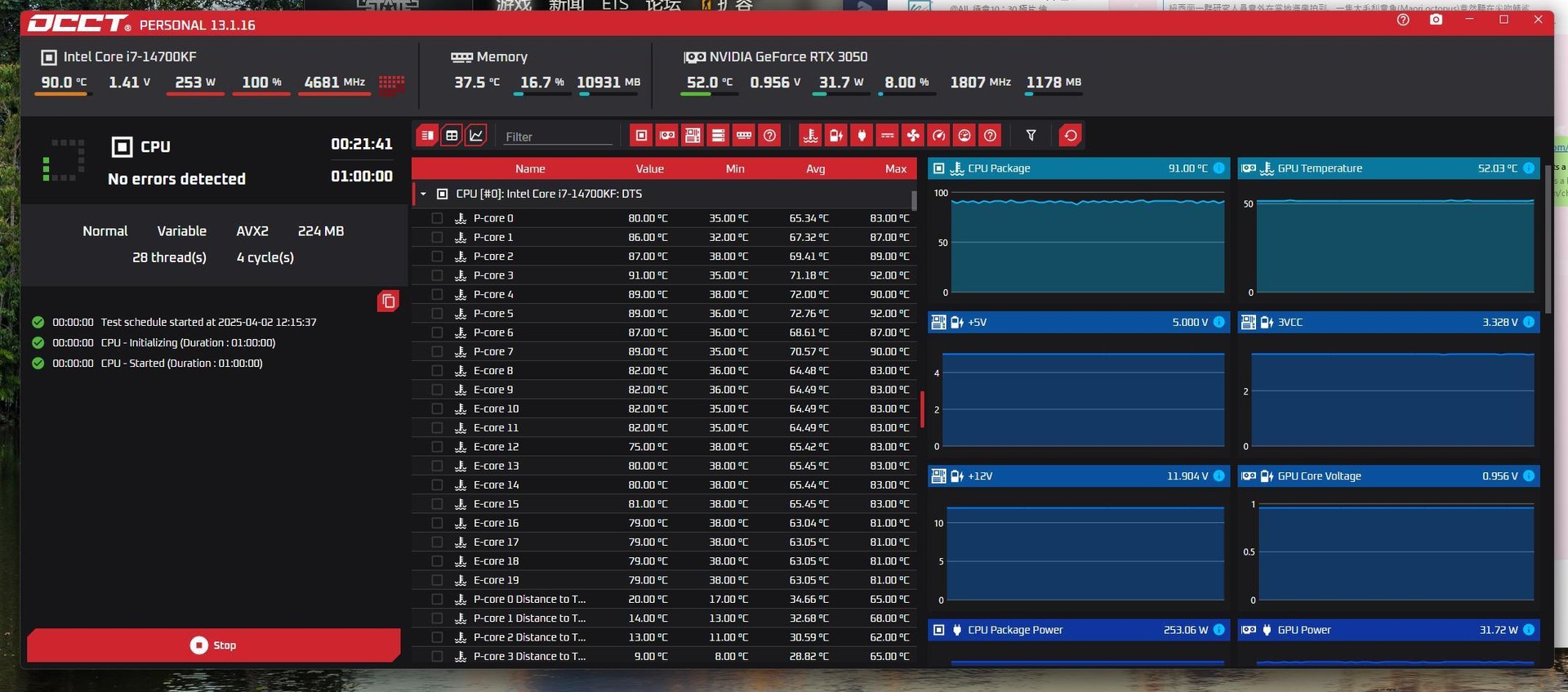
Task: Toggle the fan readings filter
Action: point(913,136)
